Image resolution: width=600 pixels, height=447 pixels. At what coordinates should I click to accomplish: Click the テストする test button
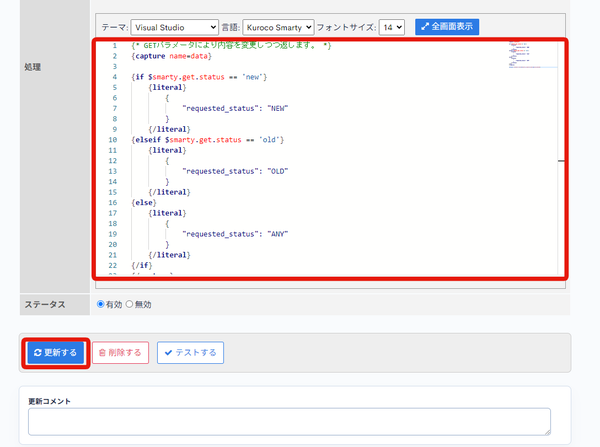click(x=190, y=352)
